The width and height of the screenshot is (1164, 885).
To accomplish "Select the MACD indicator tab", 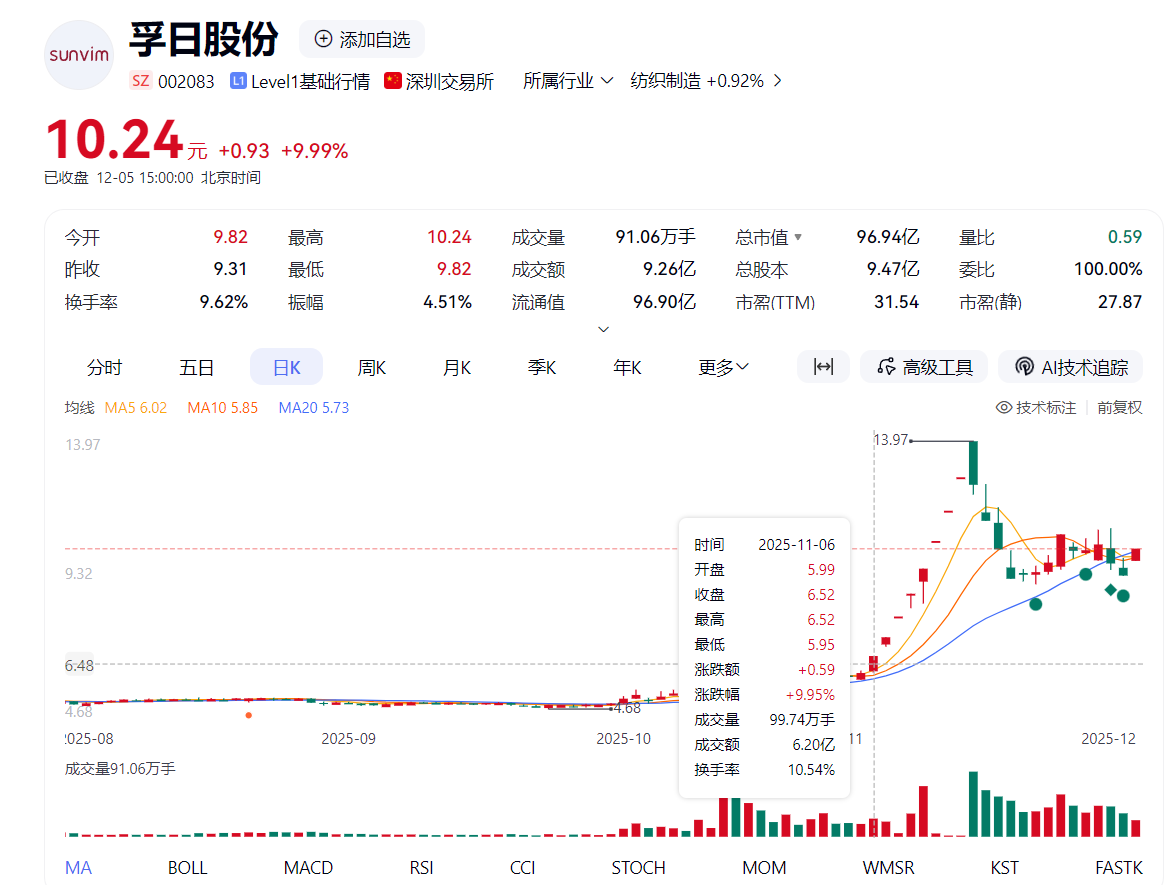I will coord(308,868).
